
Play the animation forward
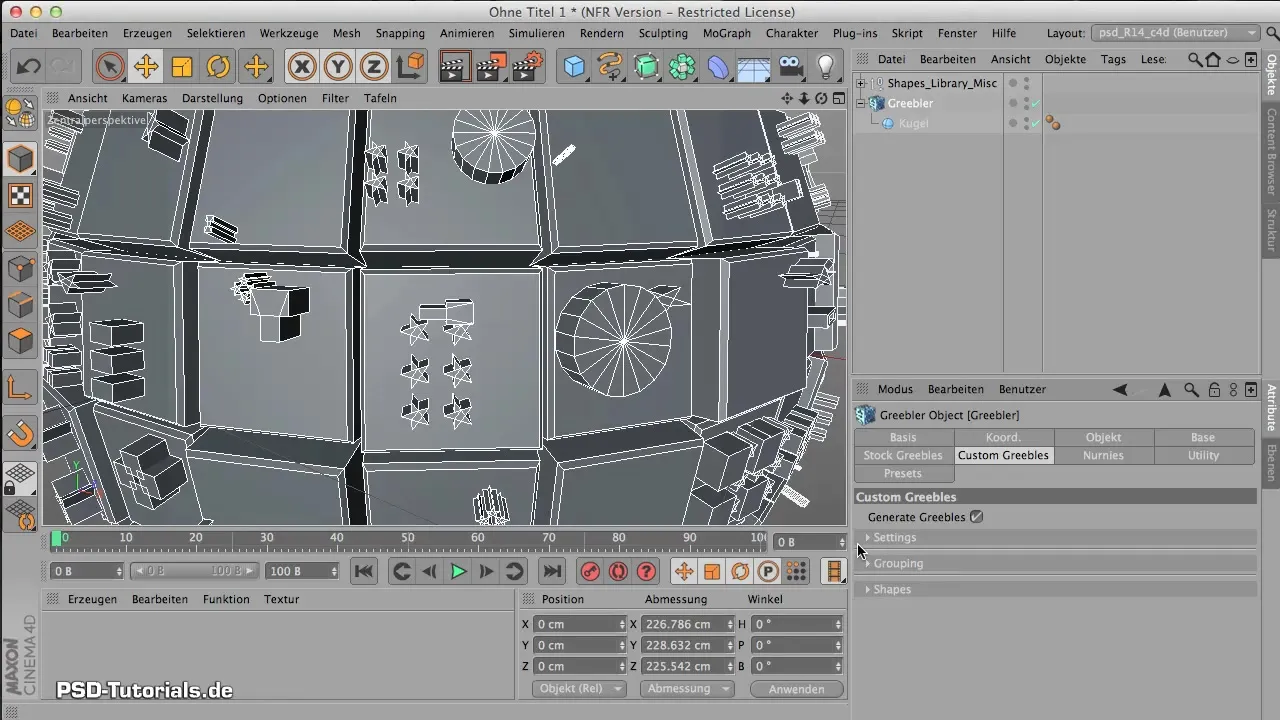click(x=458, y=571)
